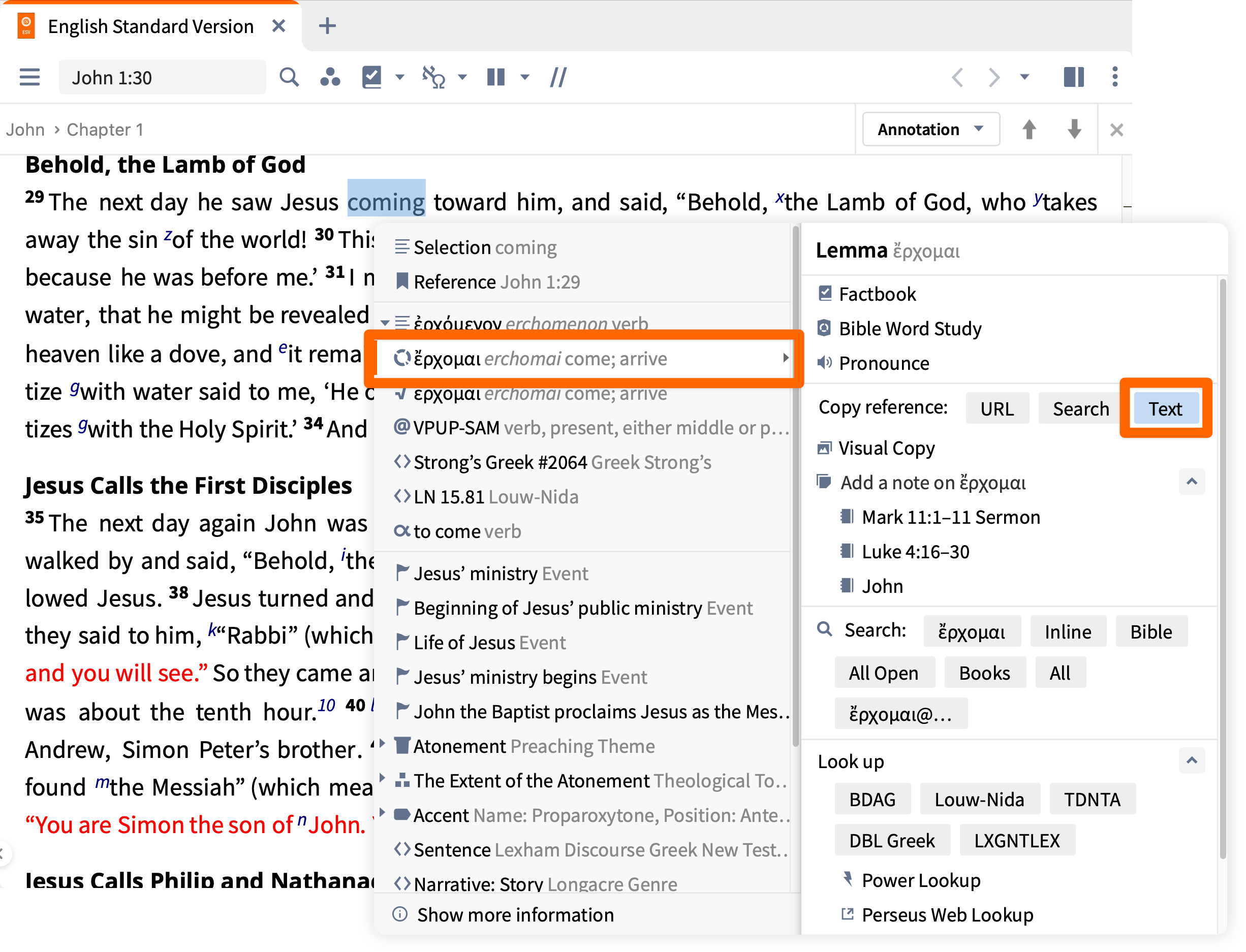Image resolution: width=1246 pixels, height=952 pixels.
Task: Click the ESV resource tab icon
Action: (26, 26)
